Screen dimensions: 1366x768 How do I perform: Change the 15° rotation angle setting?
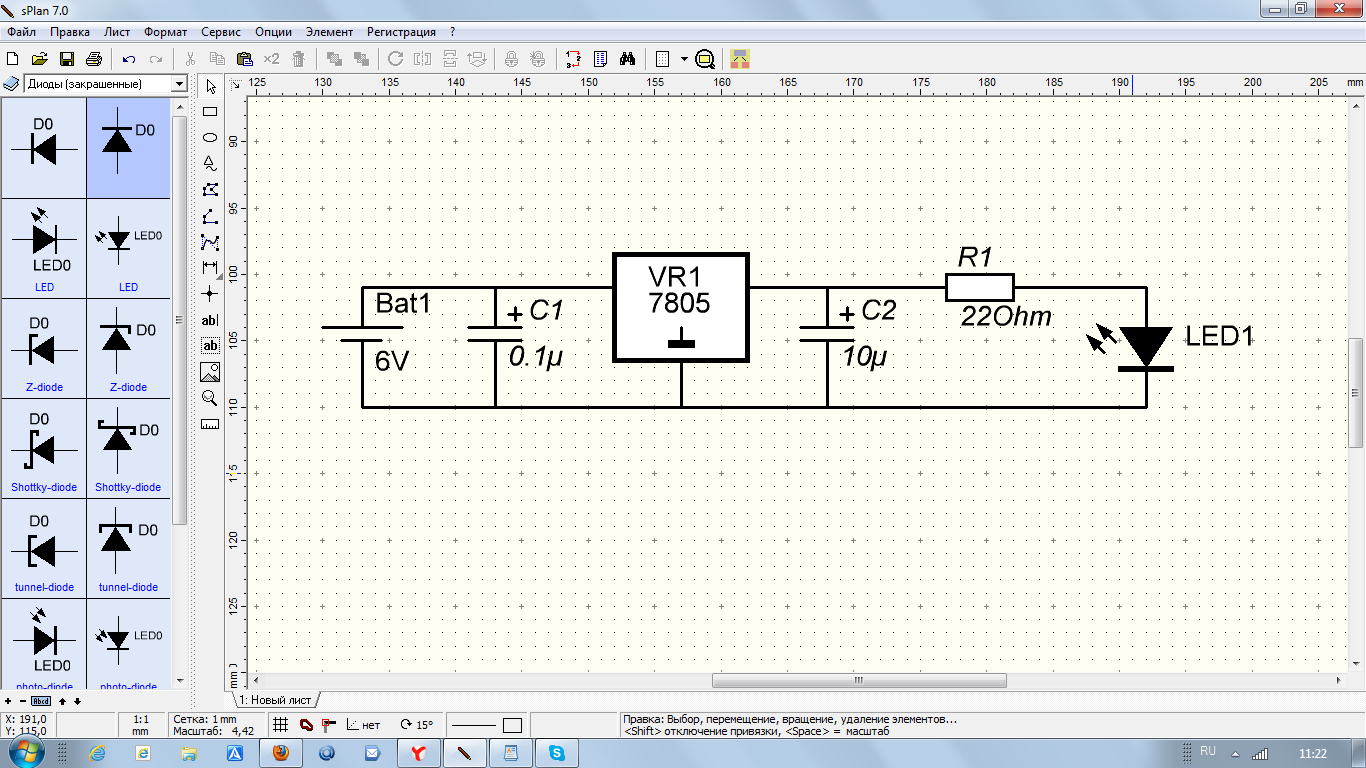(416, 724)
